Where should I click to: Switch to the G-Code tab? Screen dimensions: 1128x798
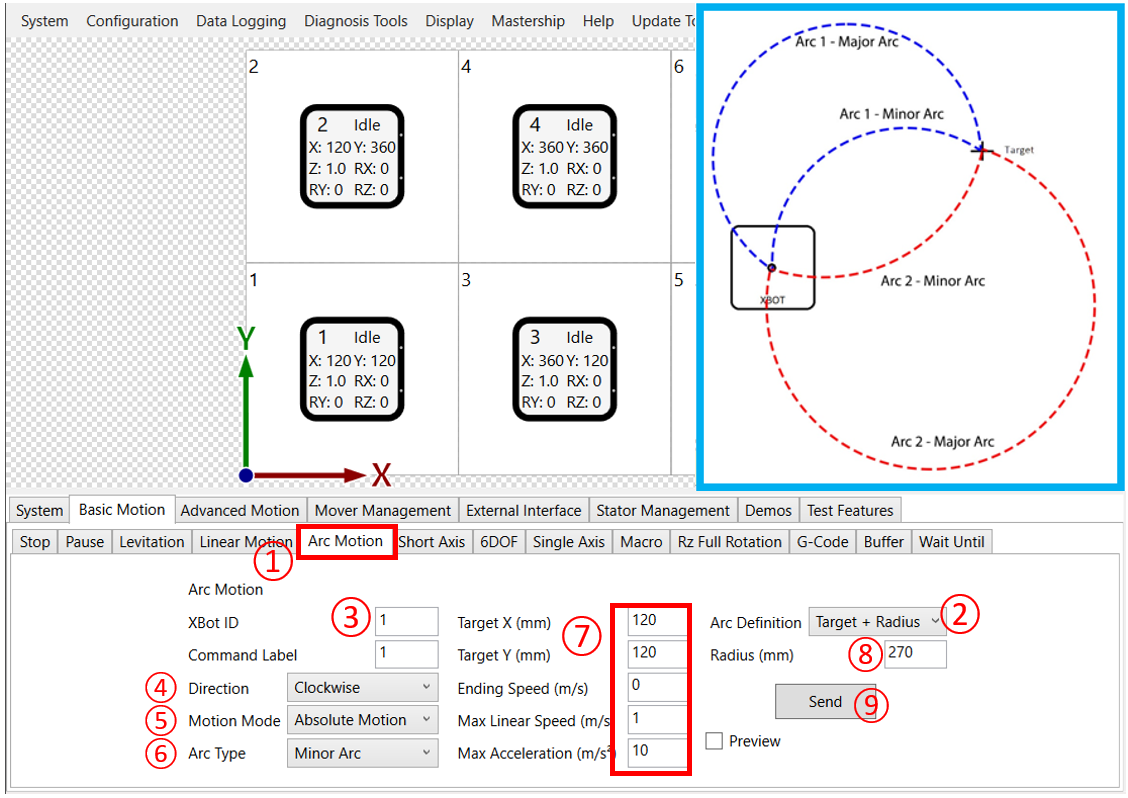tap(822, 542)
